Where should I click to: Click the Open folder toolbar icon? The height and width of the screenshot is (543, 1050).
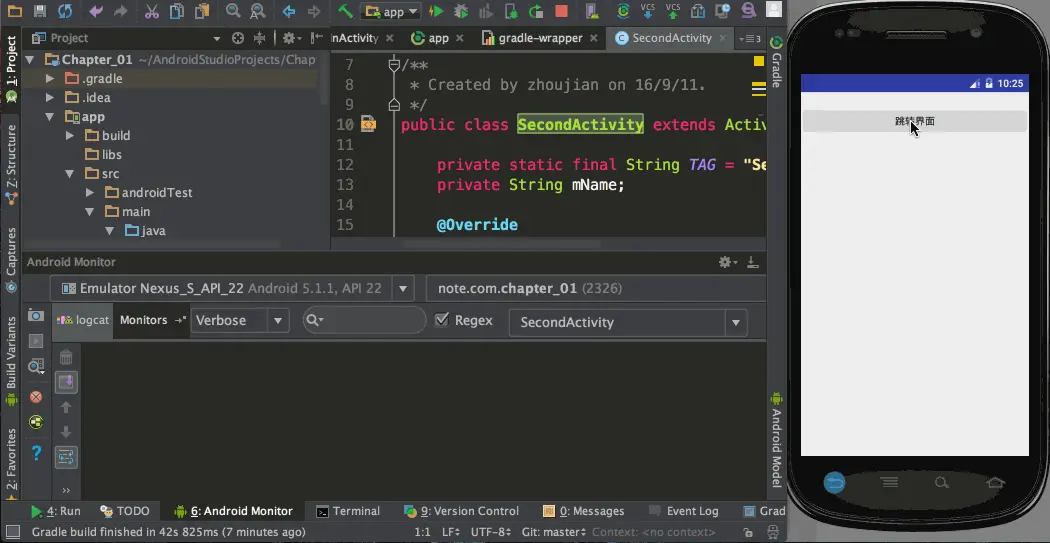pyautogui.click(x=13, y=11)
